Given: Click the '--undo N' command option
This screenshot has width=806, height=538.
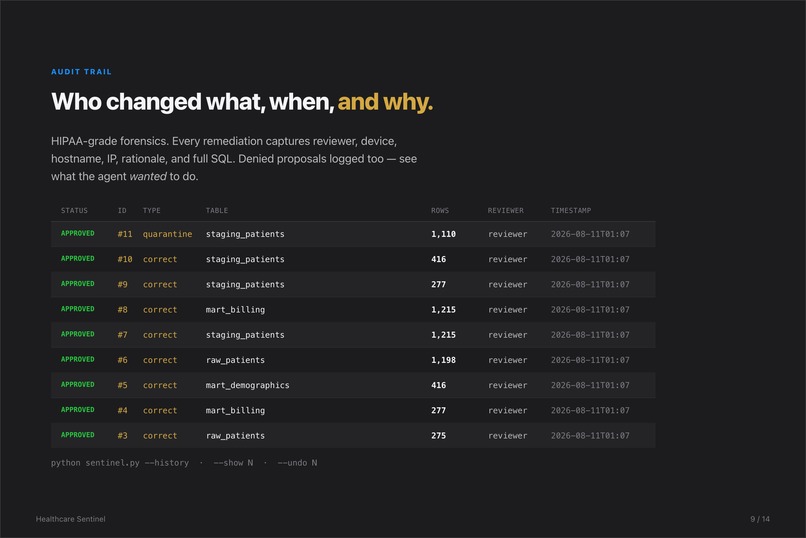Looking at the screenshot, I should 297,462.
